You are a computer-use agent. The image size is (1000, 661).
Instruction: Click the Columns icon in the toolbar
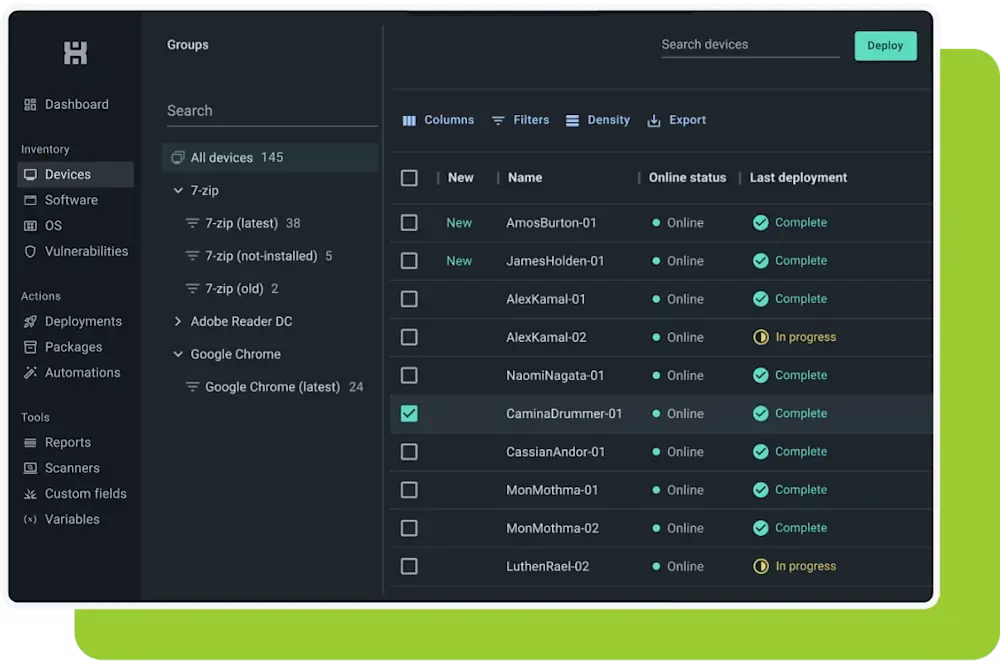coord(409,120)
